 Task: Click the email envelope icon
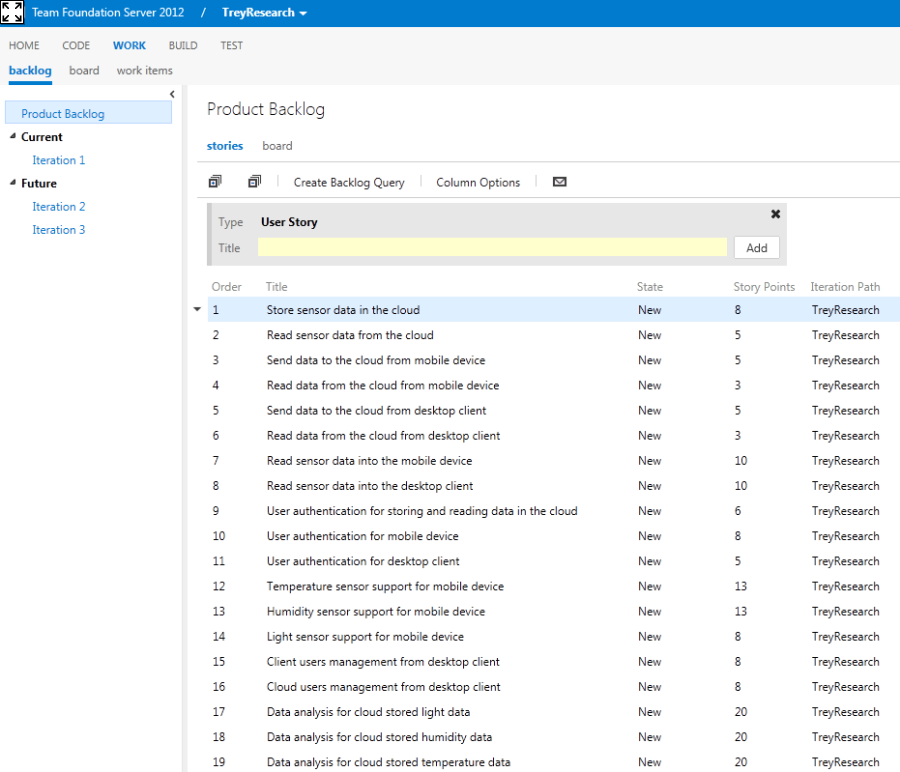pyautogui.click(x=559, y=182)
